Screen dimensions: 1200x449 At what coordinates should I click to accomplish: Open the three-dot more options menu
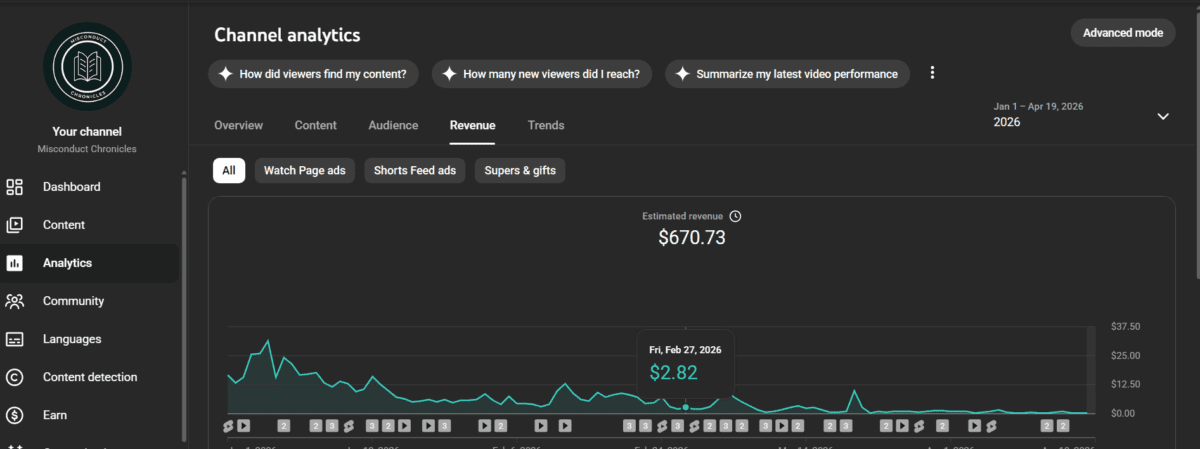point(932,73)
